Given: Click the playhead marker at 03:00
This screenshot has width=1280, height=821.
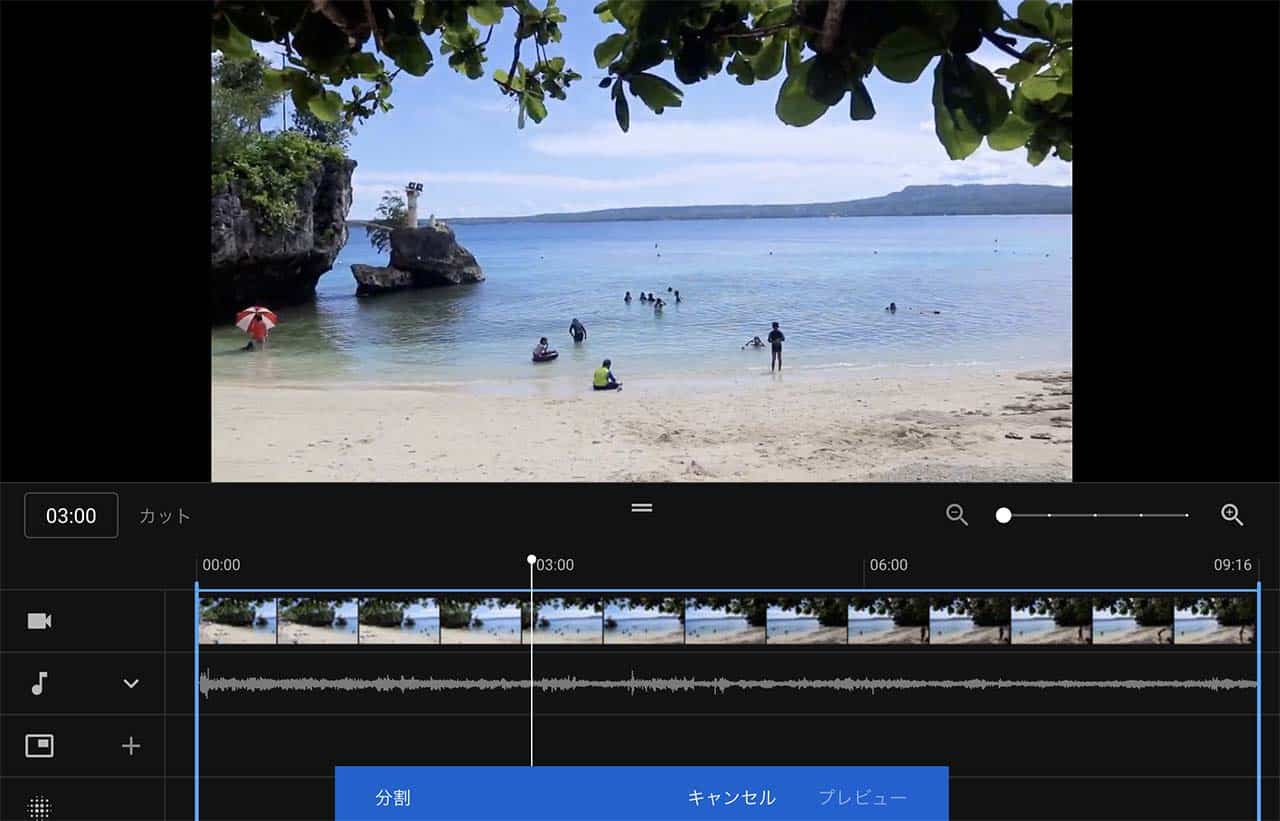Looking at the screenshot, I should click(531, 560).
